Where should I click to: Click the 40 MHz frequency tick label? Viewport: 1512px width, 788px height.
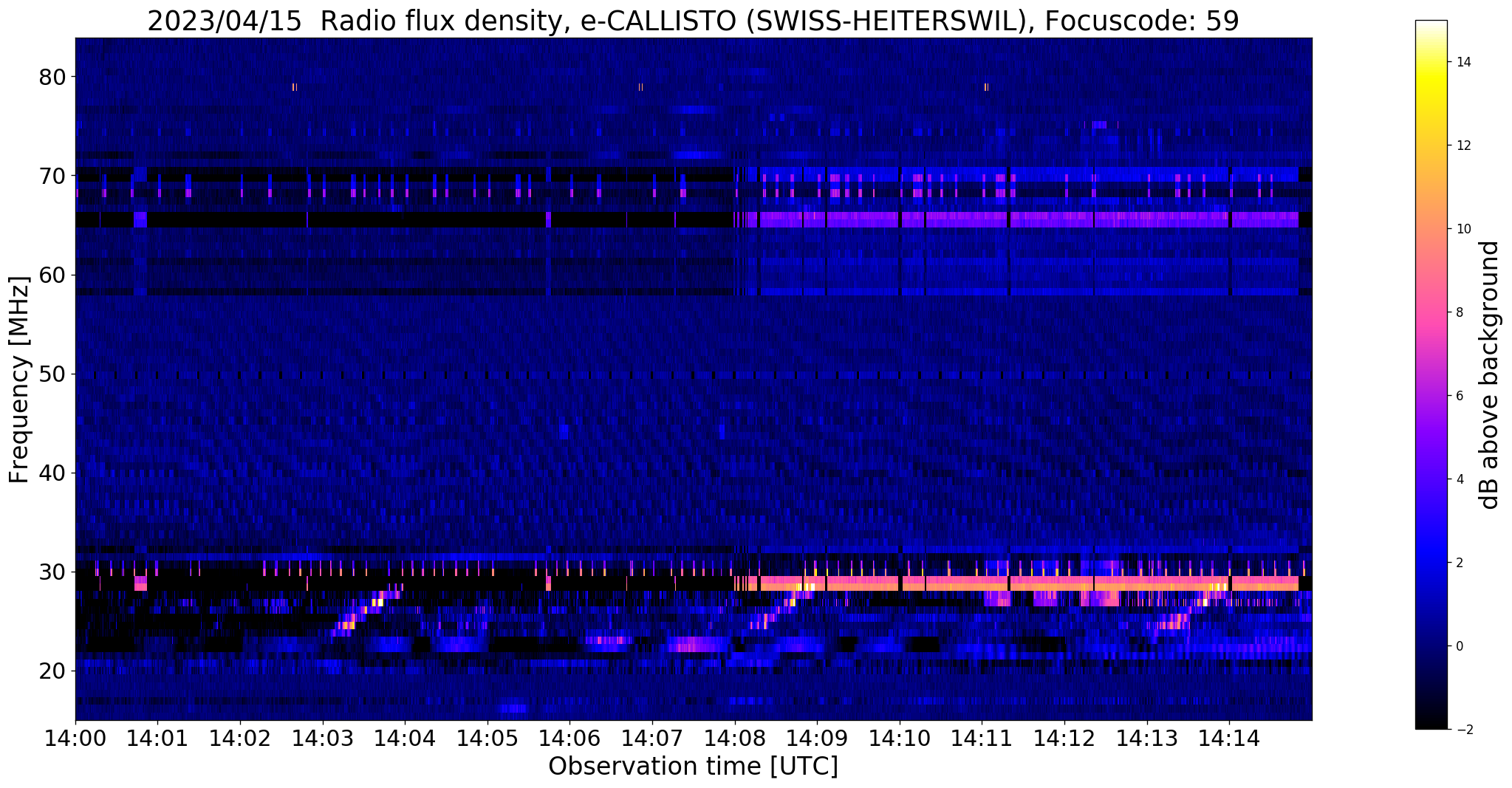point(53,473)
